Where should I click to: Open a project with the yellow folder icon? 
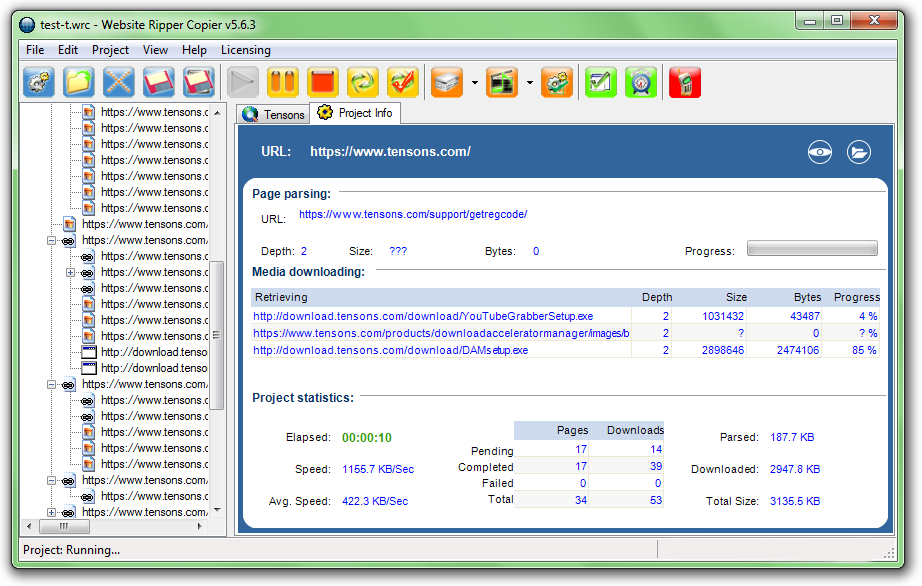(79, 82)
